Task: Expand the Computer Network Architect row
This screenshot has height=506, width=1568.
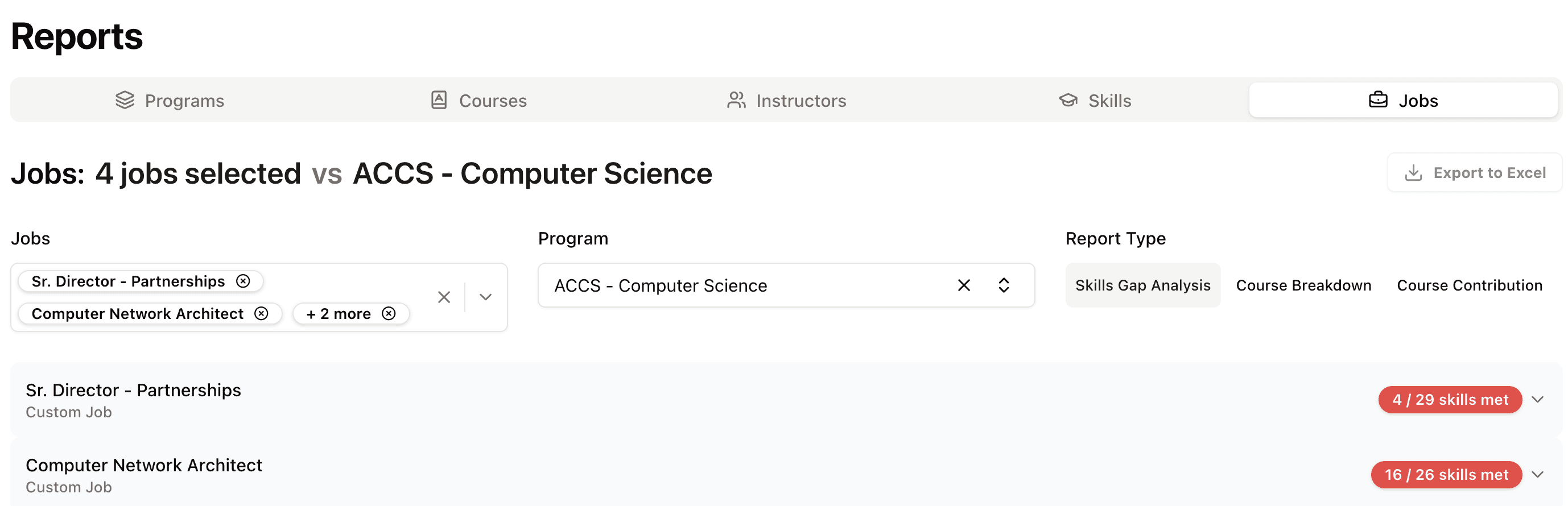Action: click(x=1538, y=474)
